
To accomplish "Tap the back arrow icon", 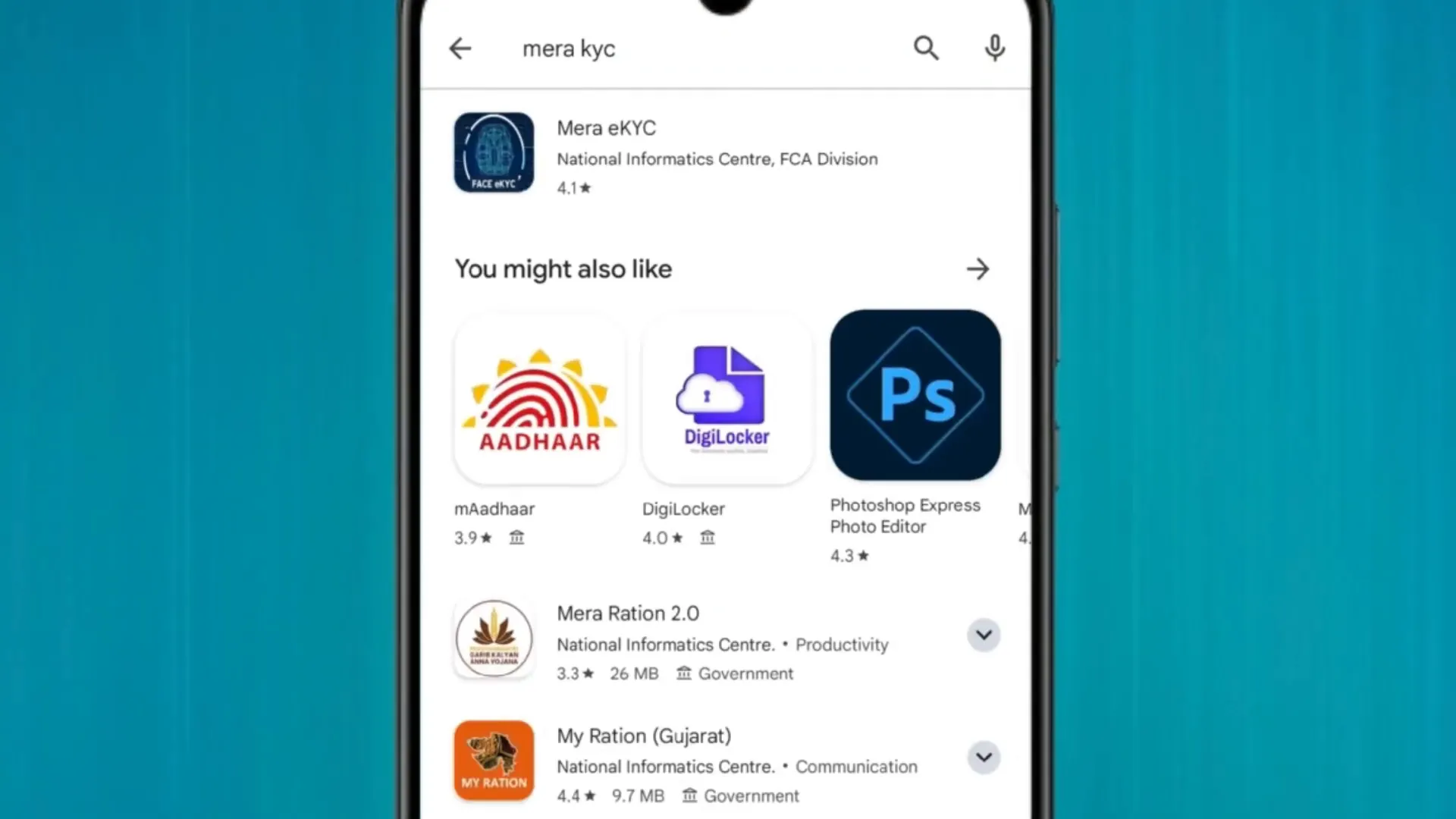I will tap(460, 48).
